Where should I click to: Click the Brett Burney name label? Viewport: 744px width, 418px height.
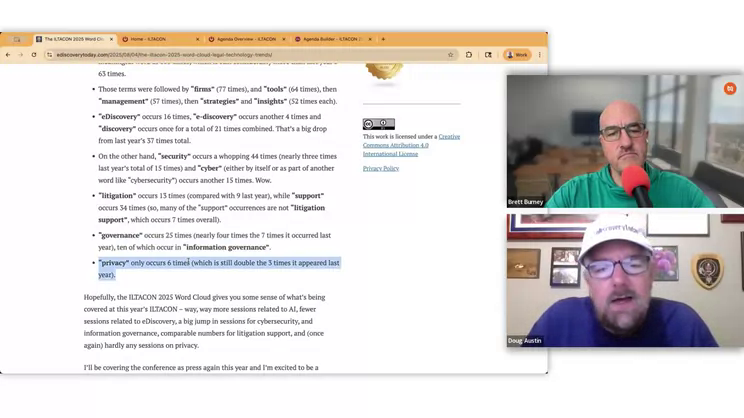pos(525,202)
